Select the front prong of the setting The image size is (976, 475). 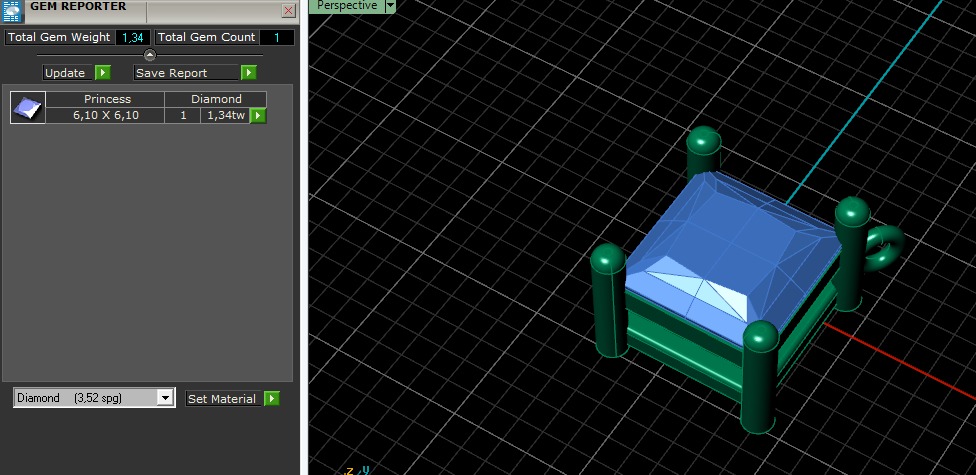click(x=760, y=377)
